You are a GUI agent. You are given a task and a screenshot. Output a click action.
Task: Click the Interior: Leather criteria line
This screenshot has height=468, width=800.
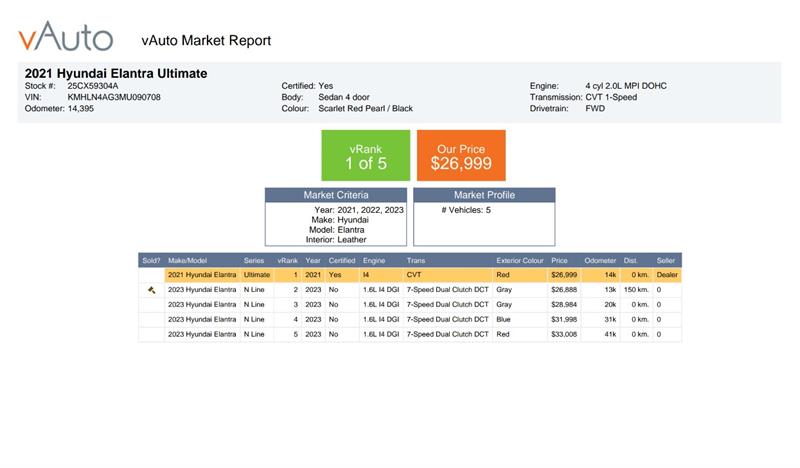[336, 239]
